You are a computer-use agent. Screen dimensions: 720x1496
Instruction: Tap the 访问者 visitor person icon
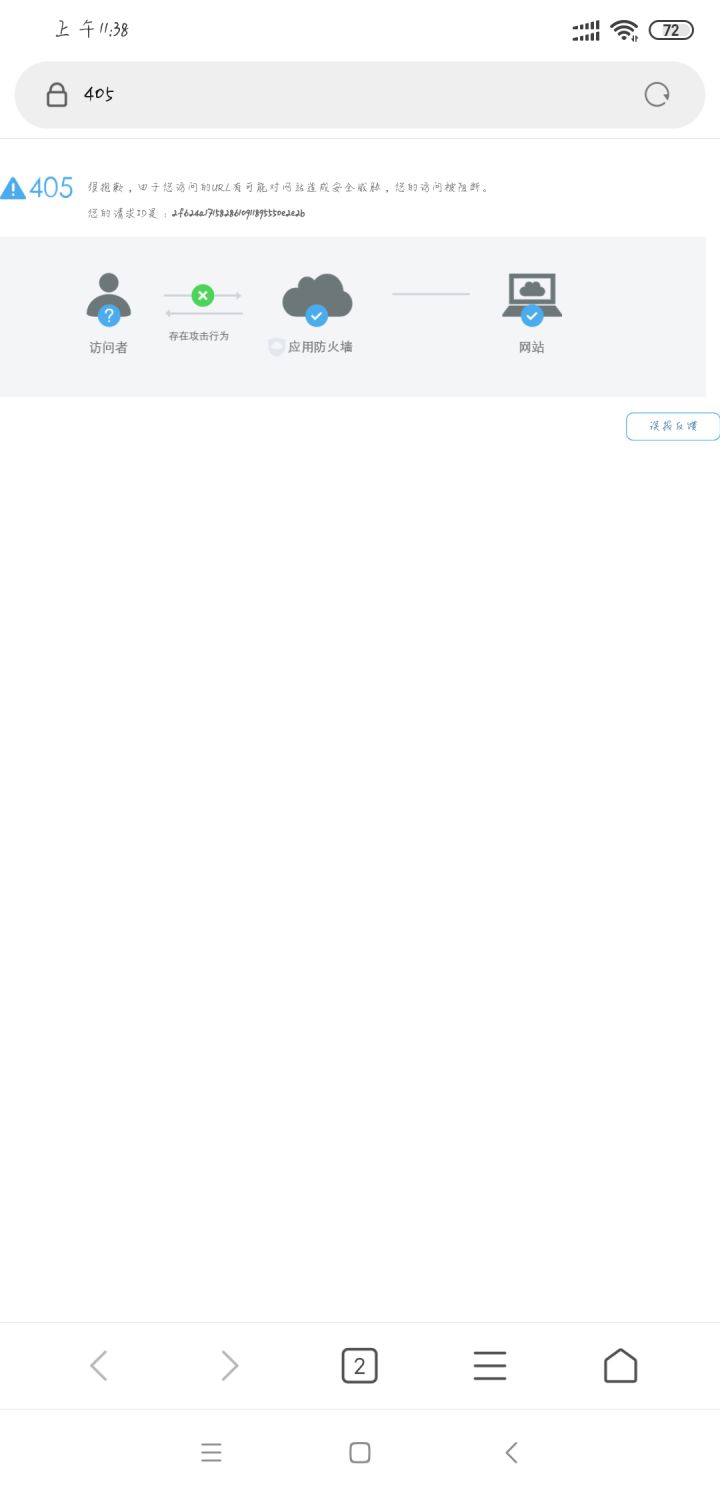point(109,299)
